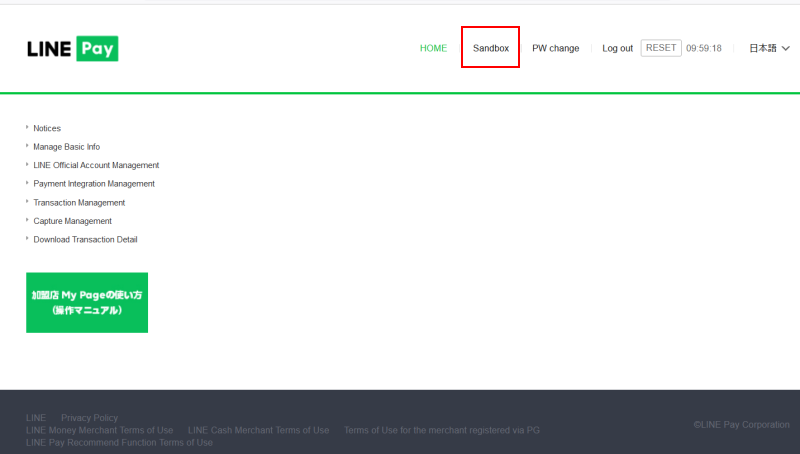Select Capture Management
Viewport: 800px width, 454px height.
pyautogui.click(x=72, y=221)
